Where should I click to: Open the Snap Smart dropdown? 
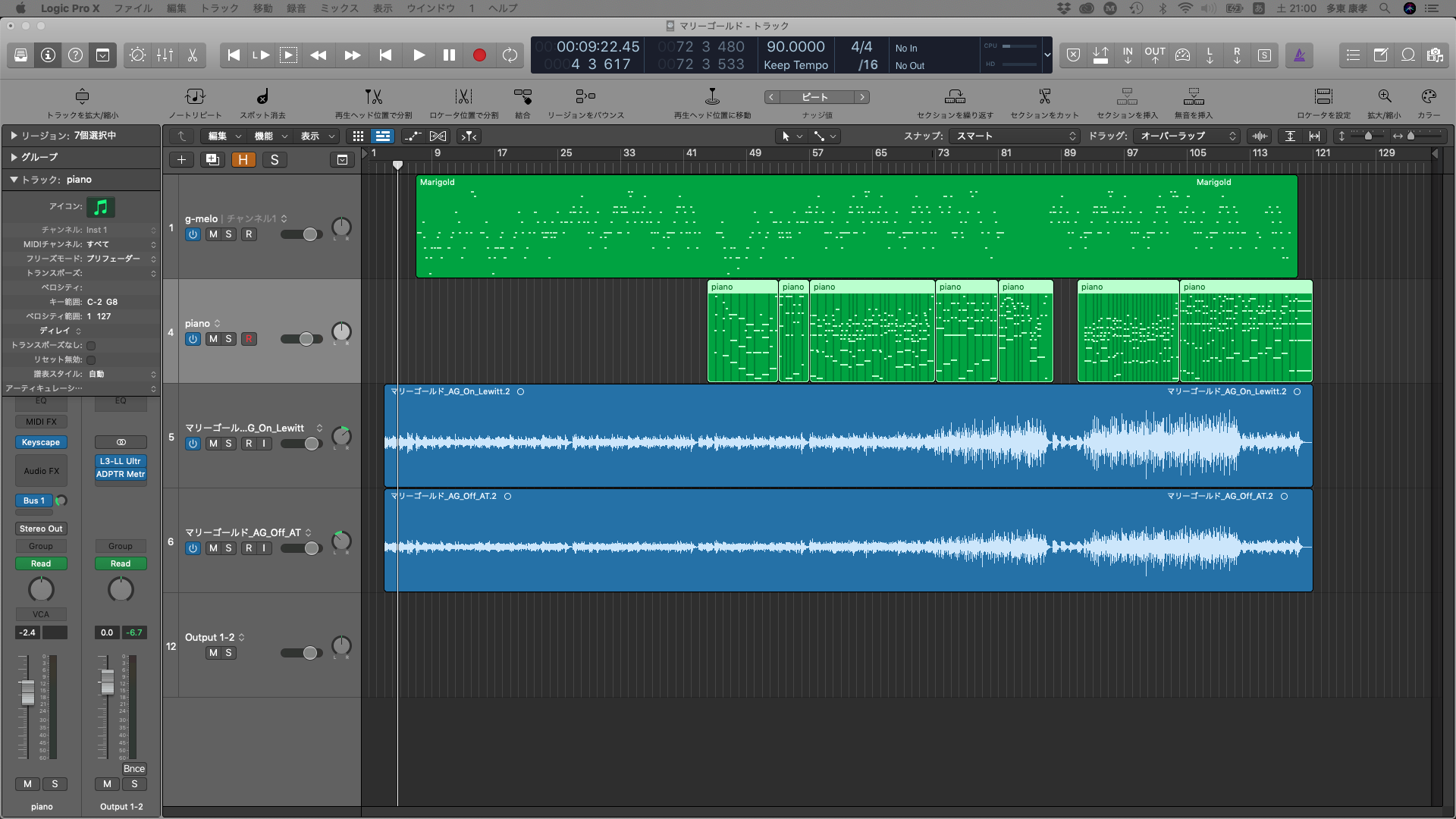[x=1016, y=136]
